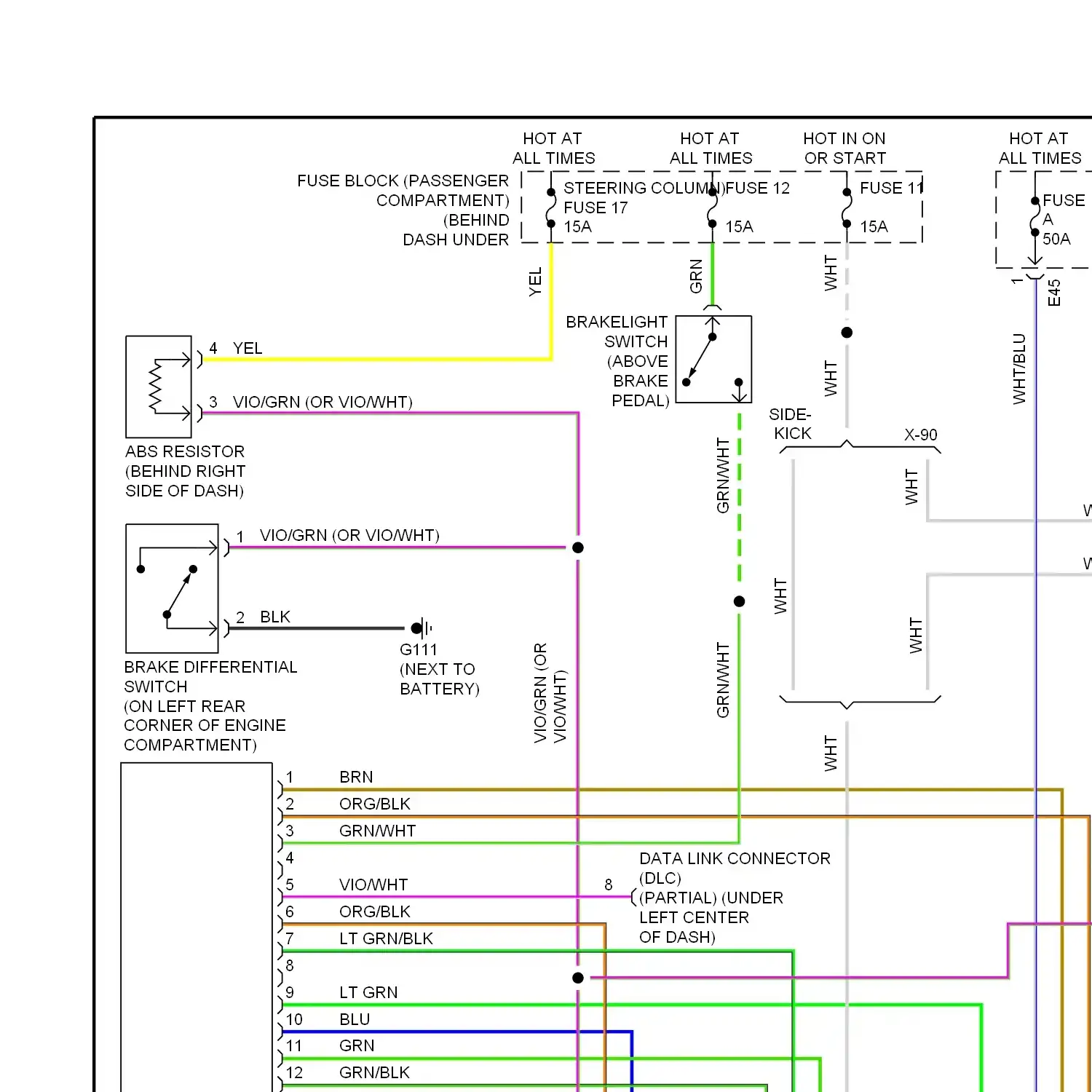The image size is (1092, 1092).
Task: Select the LT GRN/BLK label at pin 7
Action: [x=387, y=938]
